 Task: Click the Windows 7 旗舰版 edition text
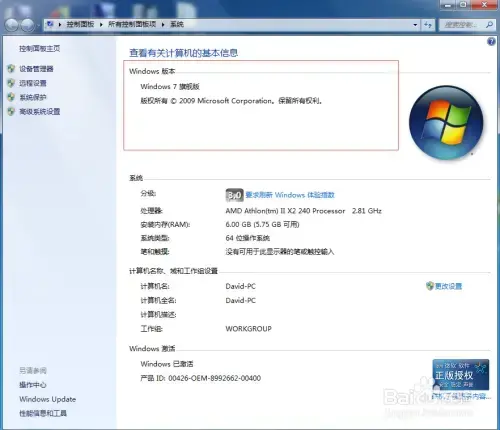170,87
